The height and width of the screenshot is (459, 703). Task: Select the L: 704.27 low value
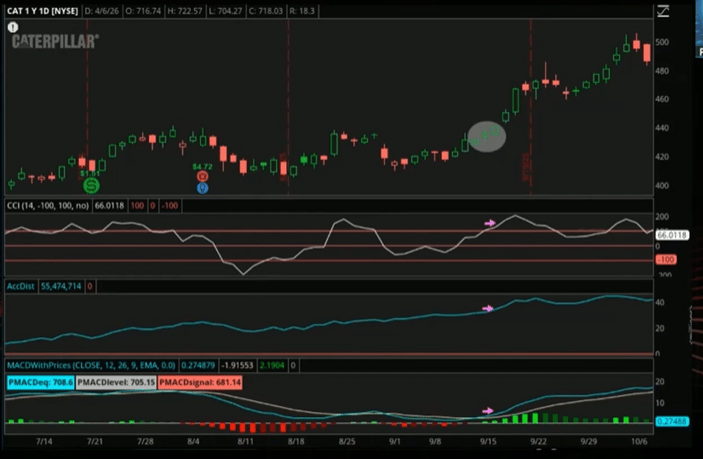(x=226, y=11)
